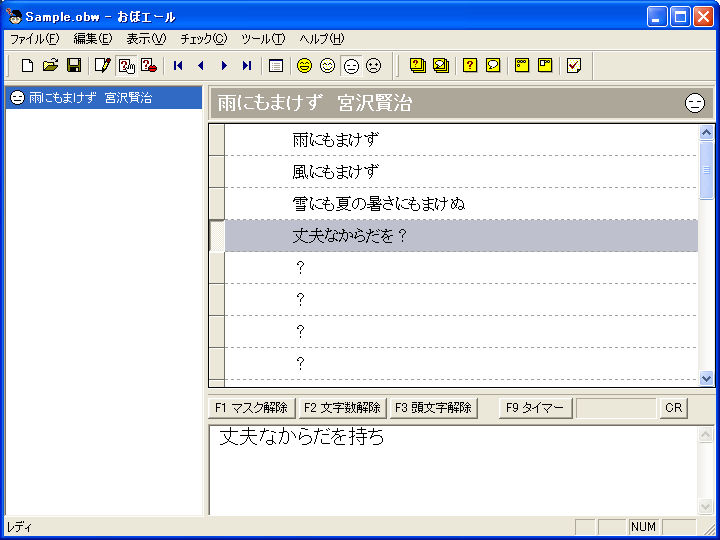The image size is (720, 540).
Task: Click scroll down arrow of text list
Action: (706, 378)
